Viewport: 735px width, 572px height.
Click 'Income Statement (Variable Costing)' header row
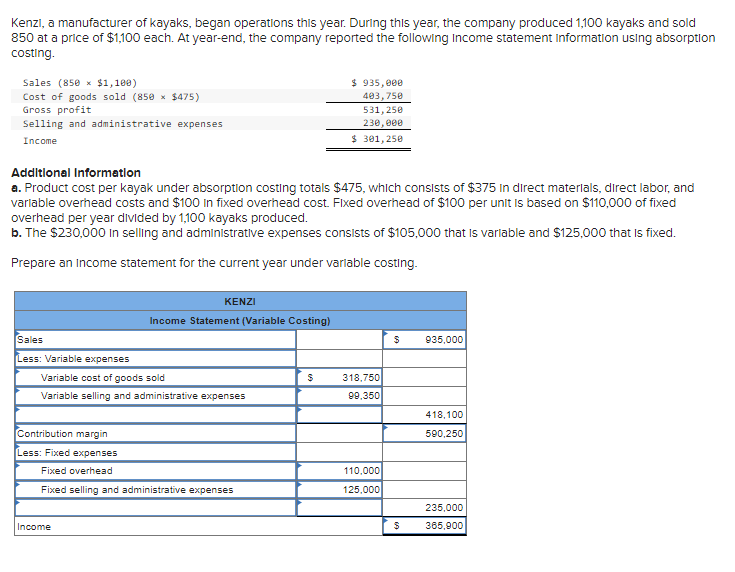point(240,320)
